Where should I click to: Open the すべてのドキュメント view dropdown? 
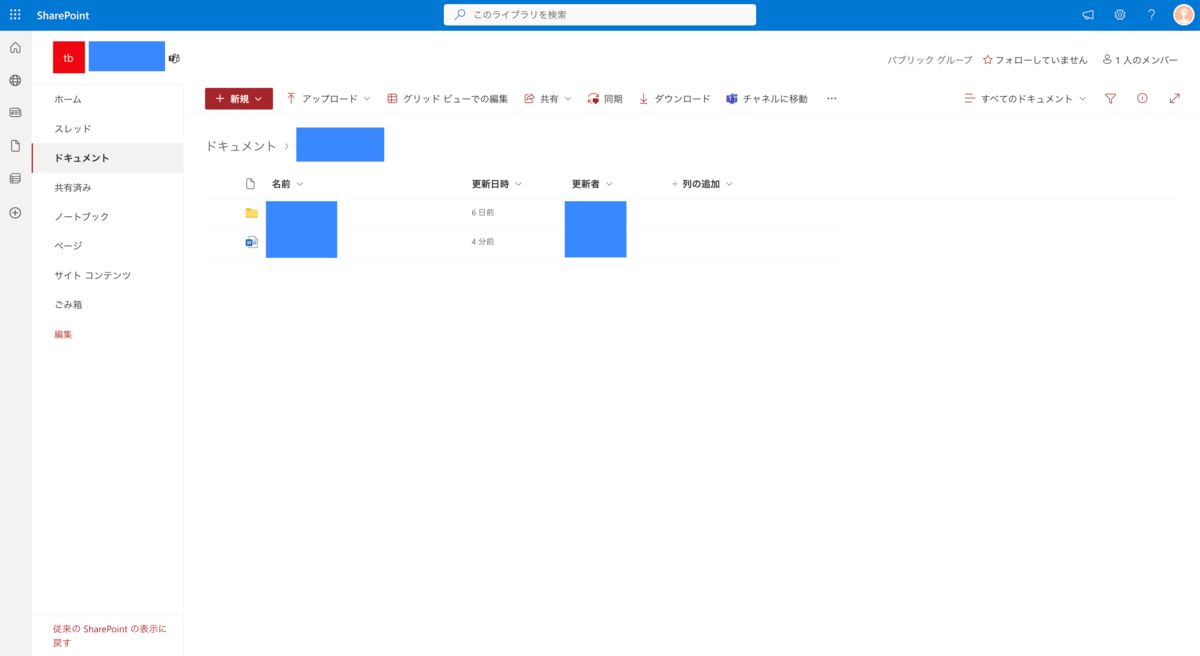pyautogui.click(x=1025, y=99)
